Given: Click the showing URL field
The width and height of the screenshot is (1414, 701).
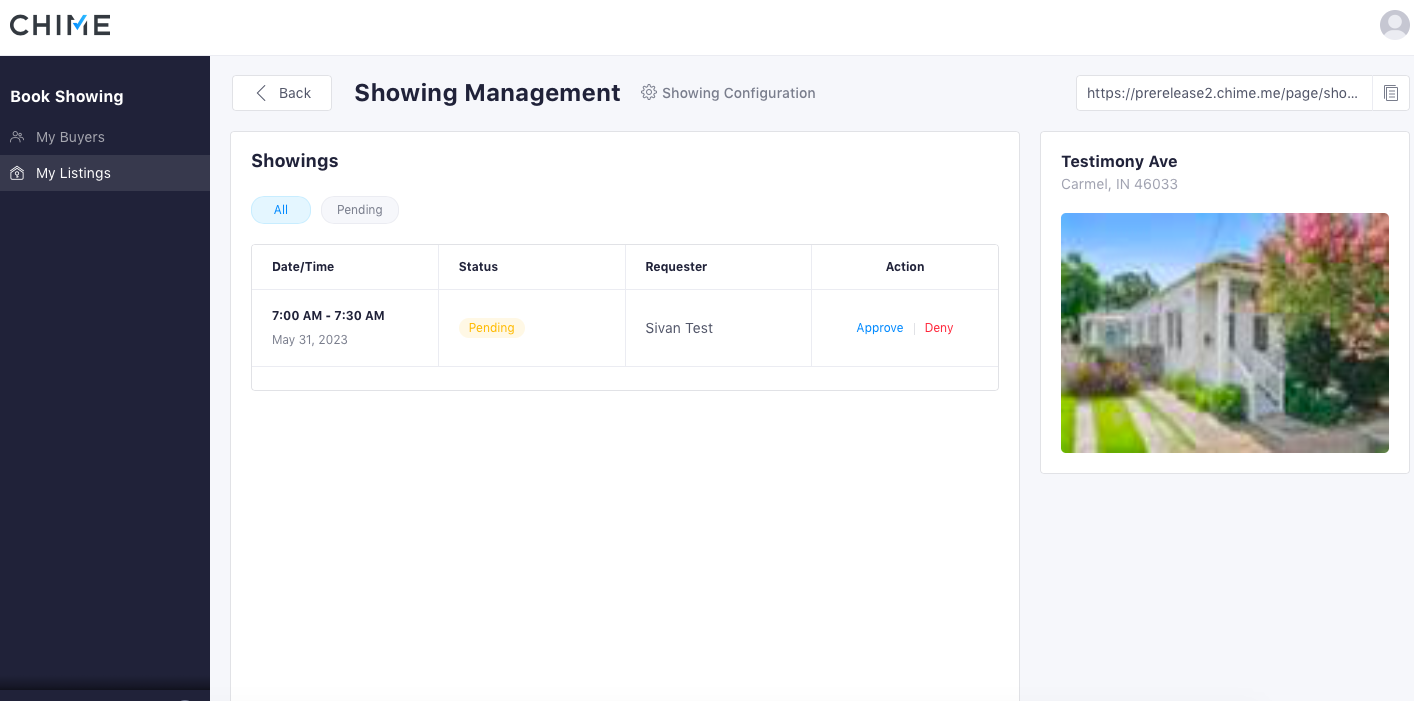Looking at the screenshot, I should pos(1224,93).
